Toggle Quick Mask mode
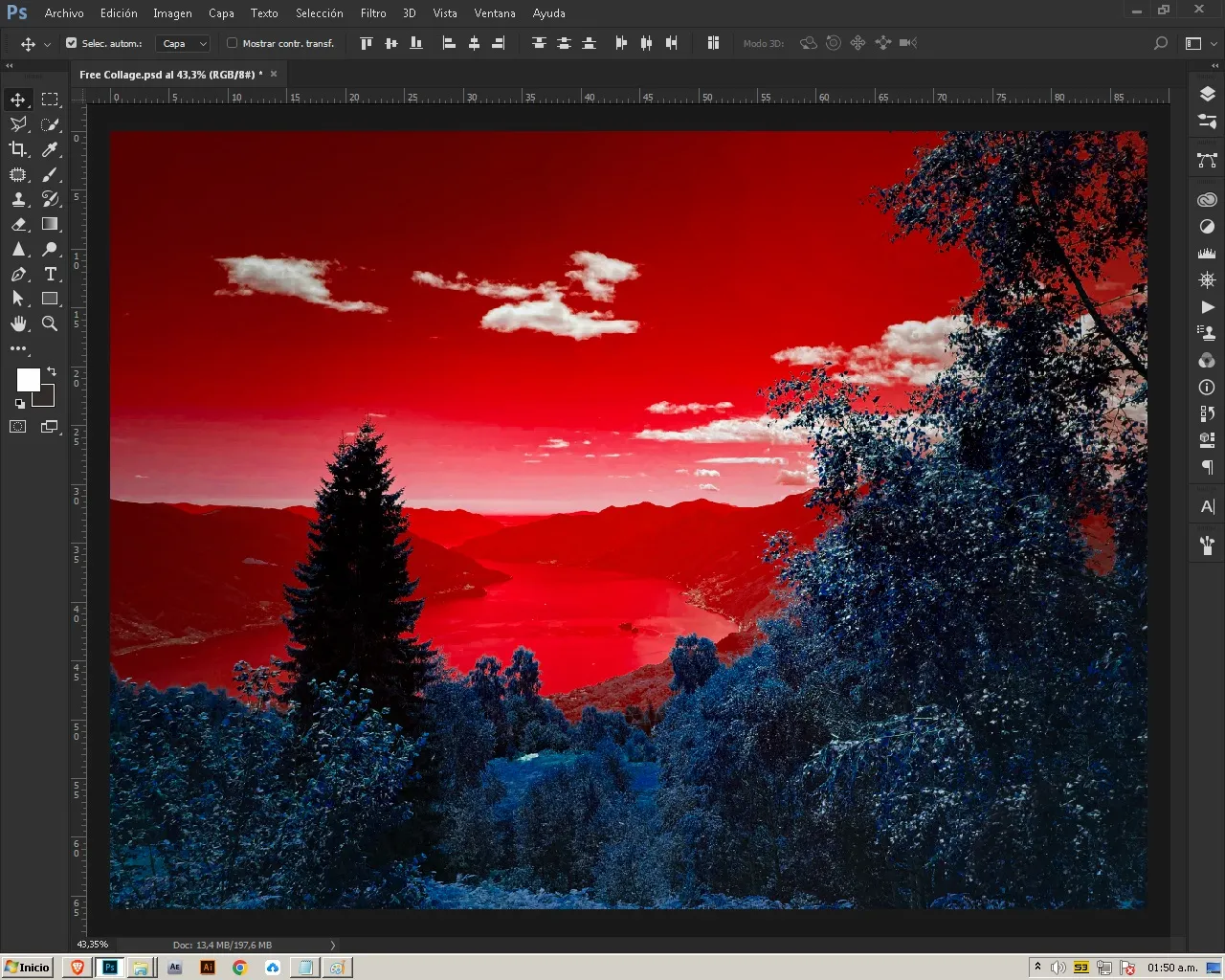1225x980 pixels. click(x=18, y=427)
